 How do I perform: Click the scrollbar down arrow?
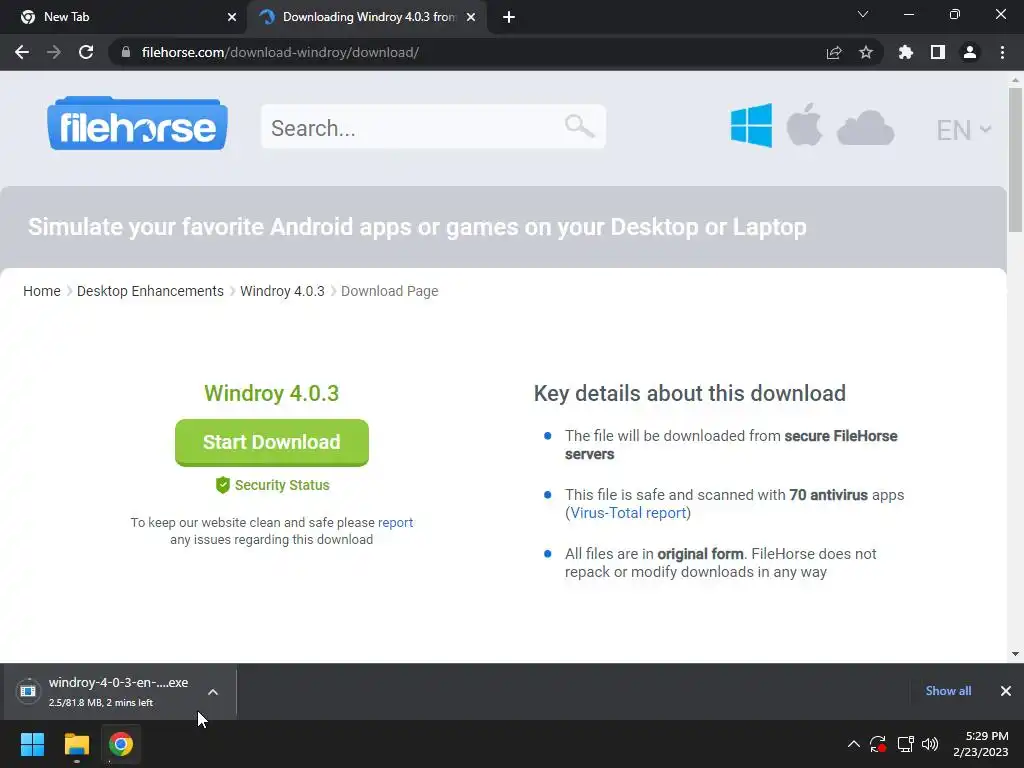[x=1015, y=654]
